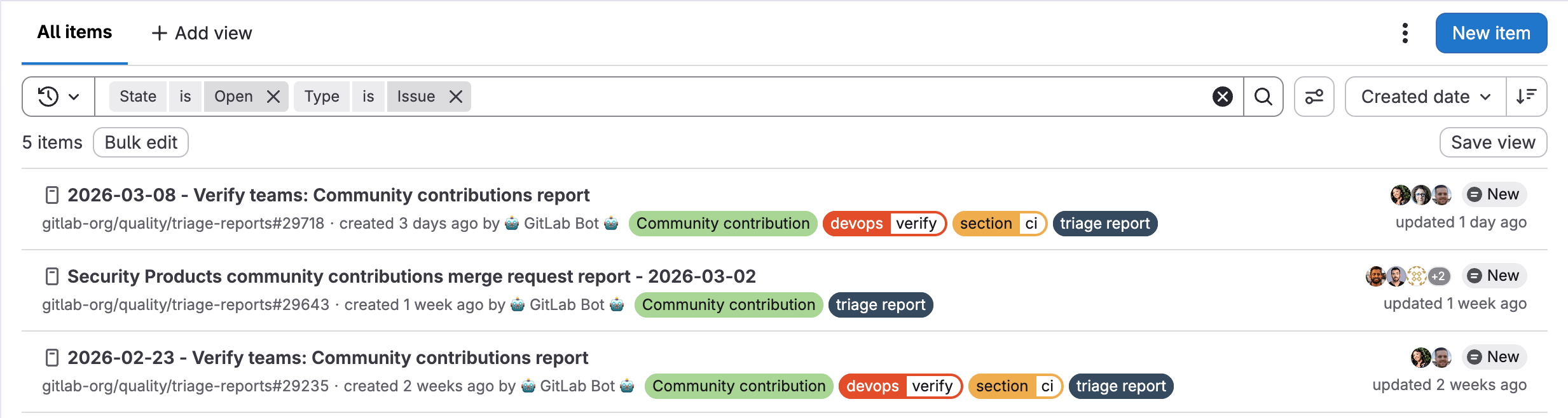
Task: Click the magnifying glass search icon
Action: 1263,97
